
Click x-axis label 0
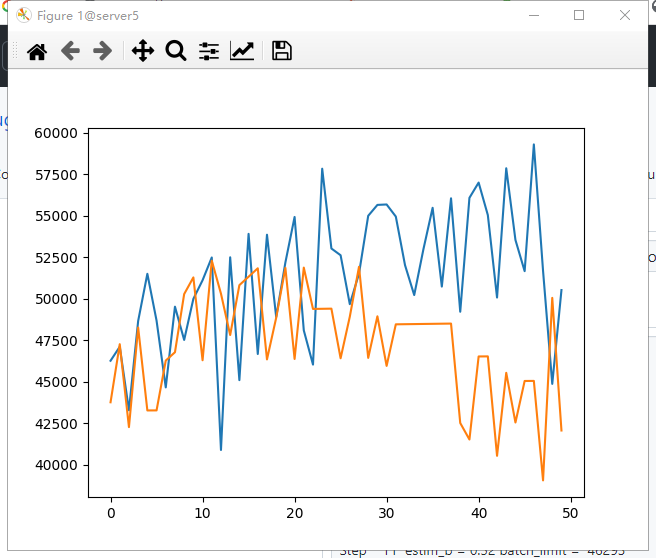[x=111, y=513]
